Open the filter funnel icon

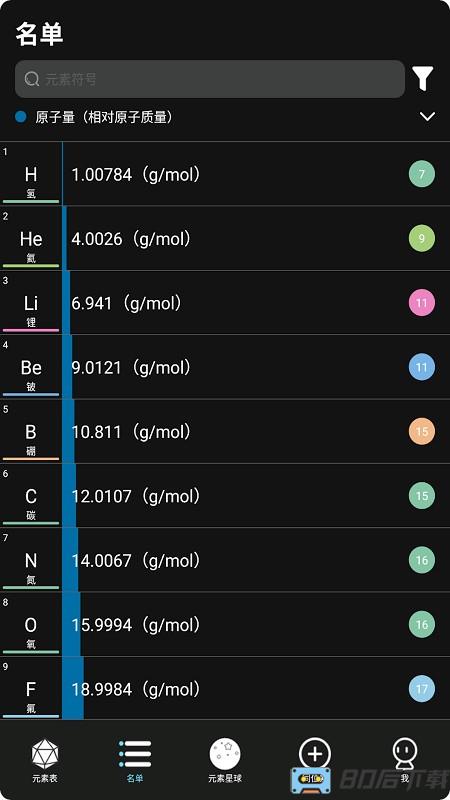[x=423, y=79]
